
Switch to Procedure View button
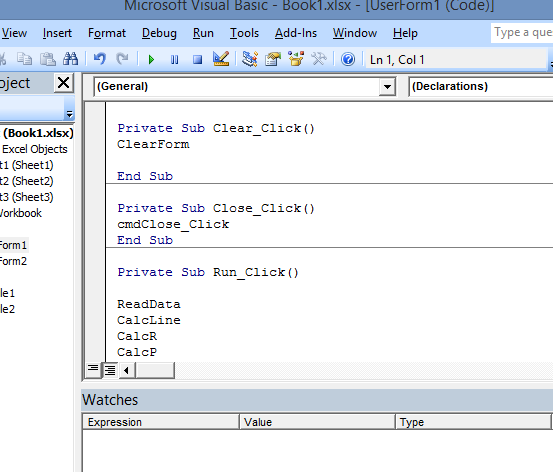(93, 370)
